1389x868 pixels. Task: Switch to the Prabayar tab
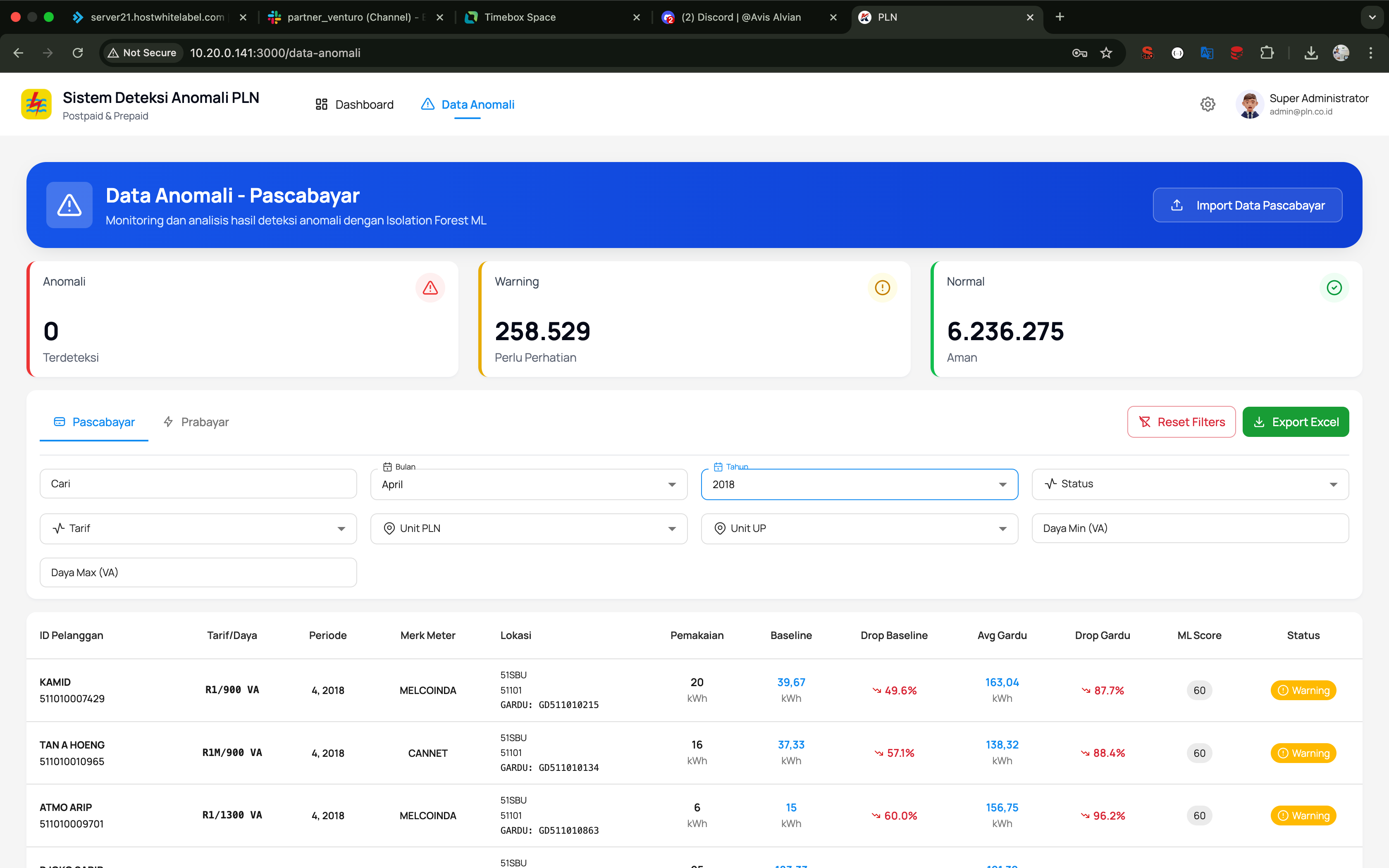[x=196, y=422]
